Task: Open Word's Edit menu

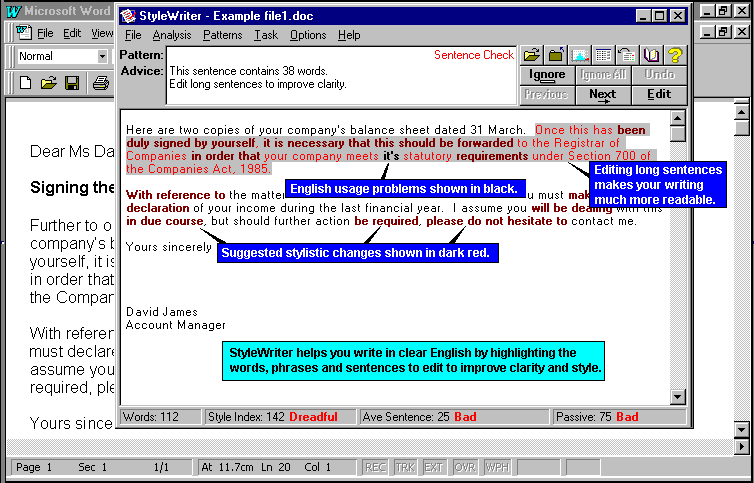Action: click(x=72, y=33)
